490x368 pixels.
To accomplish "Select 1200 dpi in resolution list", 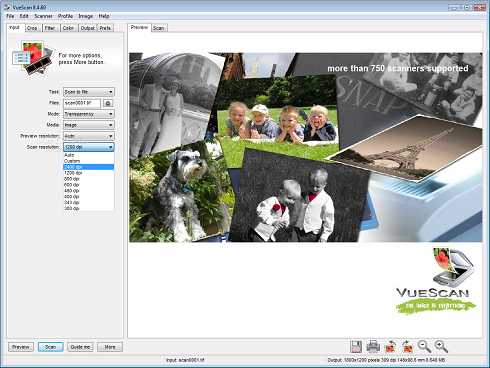I will [x=89, y=173].
